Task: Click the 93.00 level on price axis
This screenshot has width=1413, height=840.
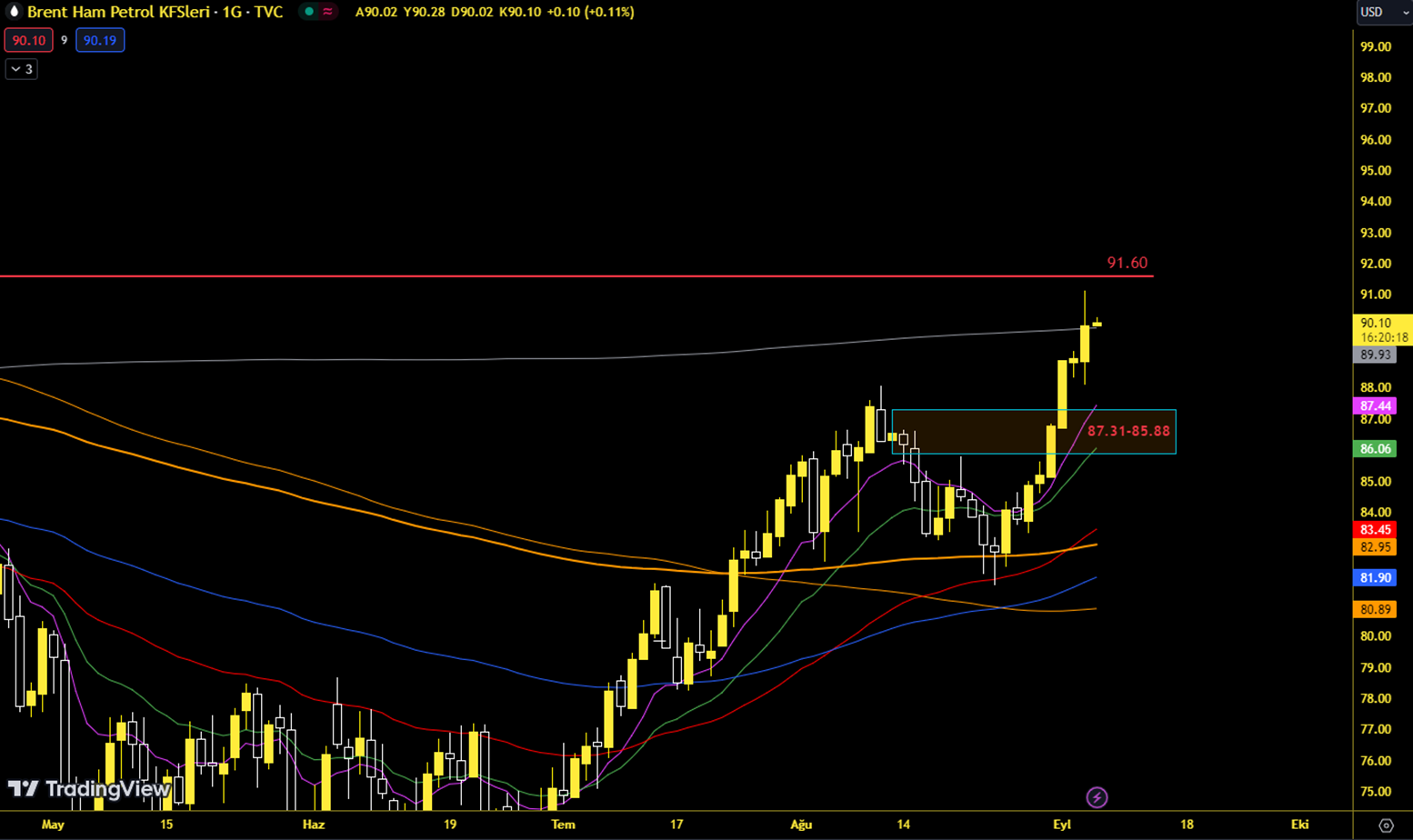Action: point(1375,233)
